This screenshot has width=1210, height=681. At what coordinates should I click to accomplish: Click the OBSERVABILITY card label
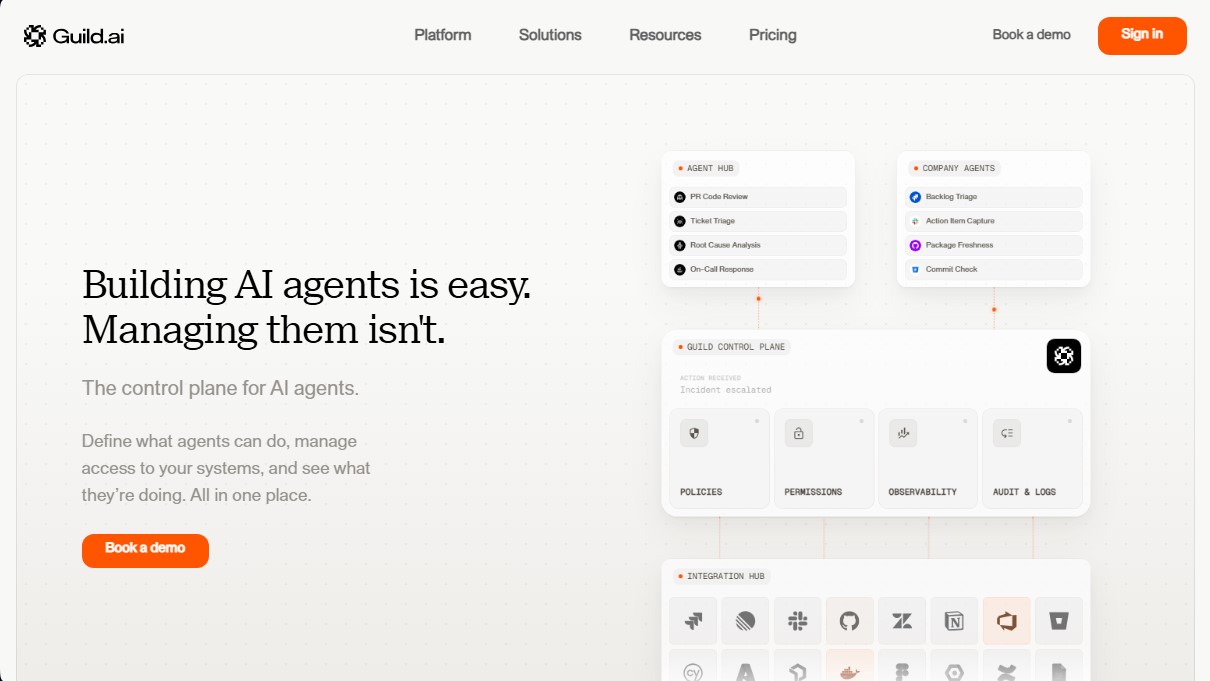[x=923, y=492]
